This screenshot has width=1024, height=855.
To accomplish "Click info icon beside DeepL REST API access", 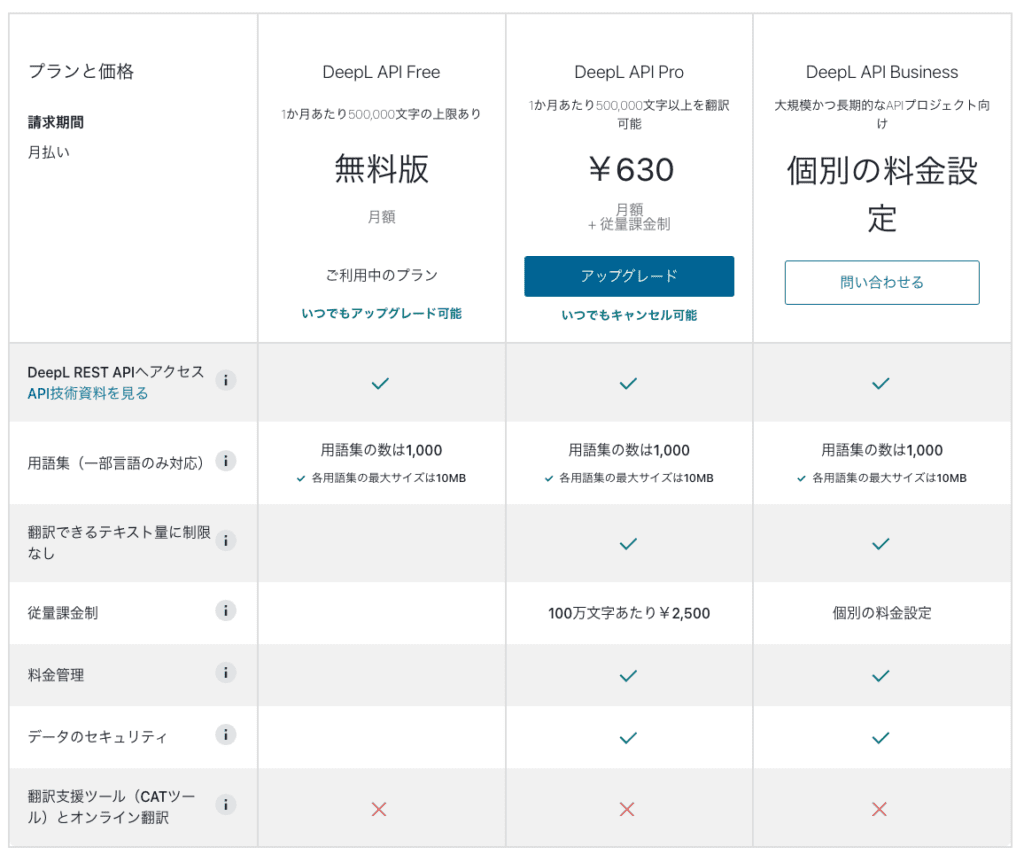I will coord(226,380).
